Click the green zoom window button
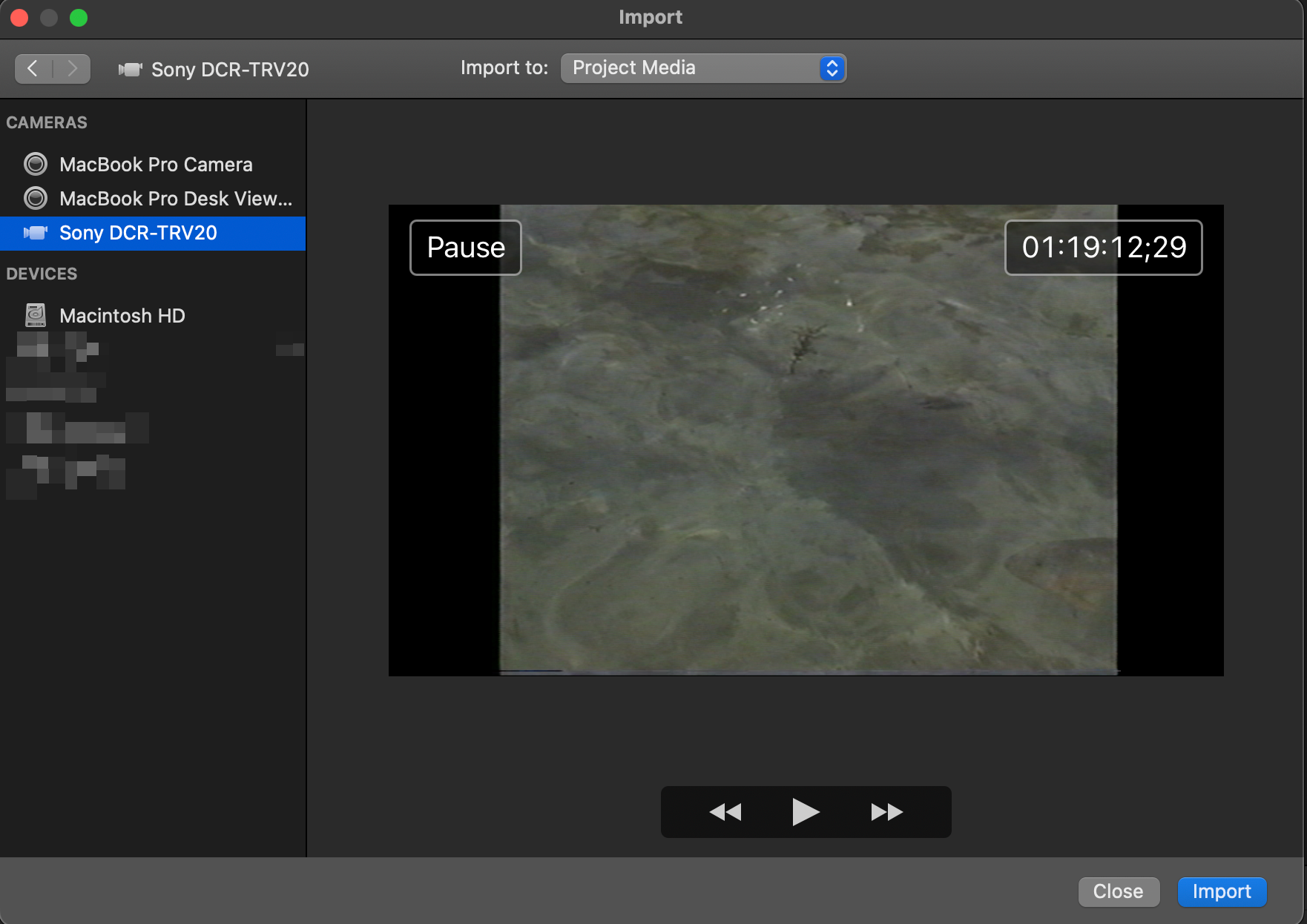The width and height of the screenshot is (1307, 924). coord(79,18)
